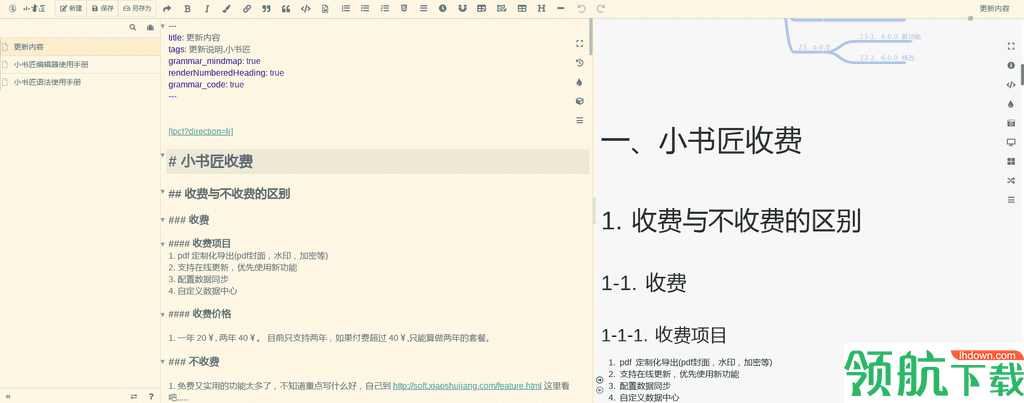Open the preview hamburger menu
The image size is (1024, 403).
pos(1011,200)
